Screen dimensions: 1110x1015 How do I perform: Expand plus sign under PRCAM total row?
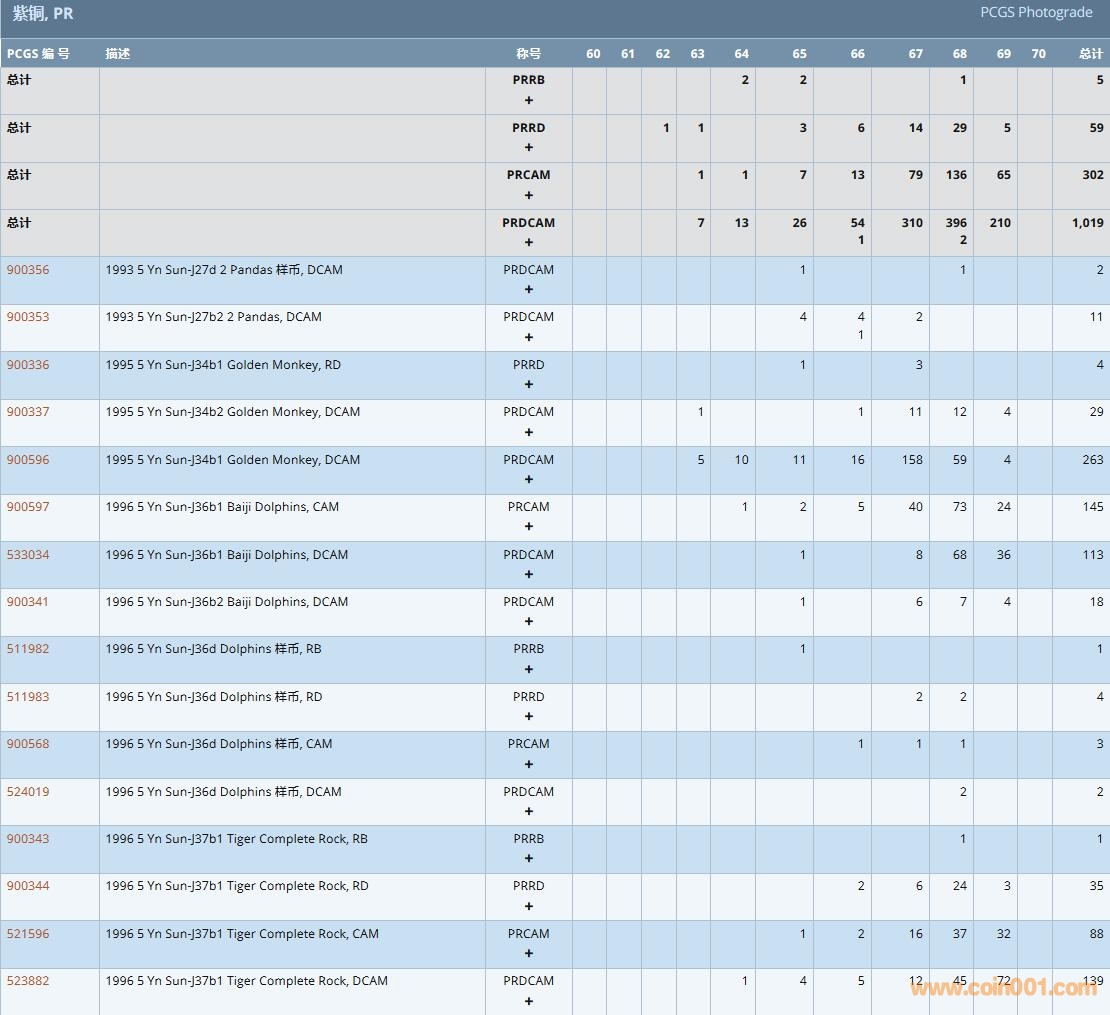click(529, 195)
